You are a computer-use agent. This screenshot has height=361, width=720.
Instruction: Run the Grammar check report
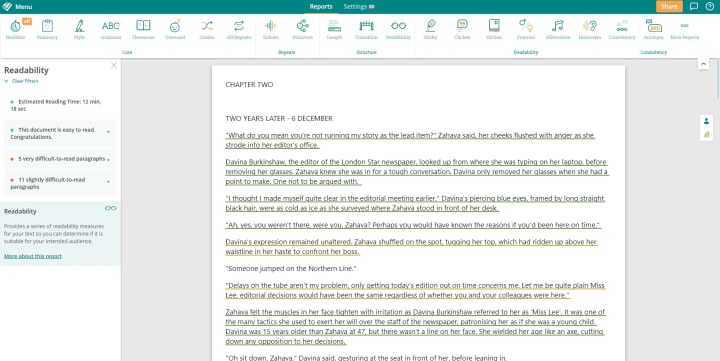coord(111,29)
